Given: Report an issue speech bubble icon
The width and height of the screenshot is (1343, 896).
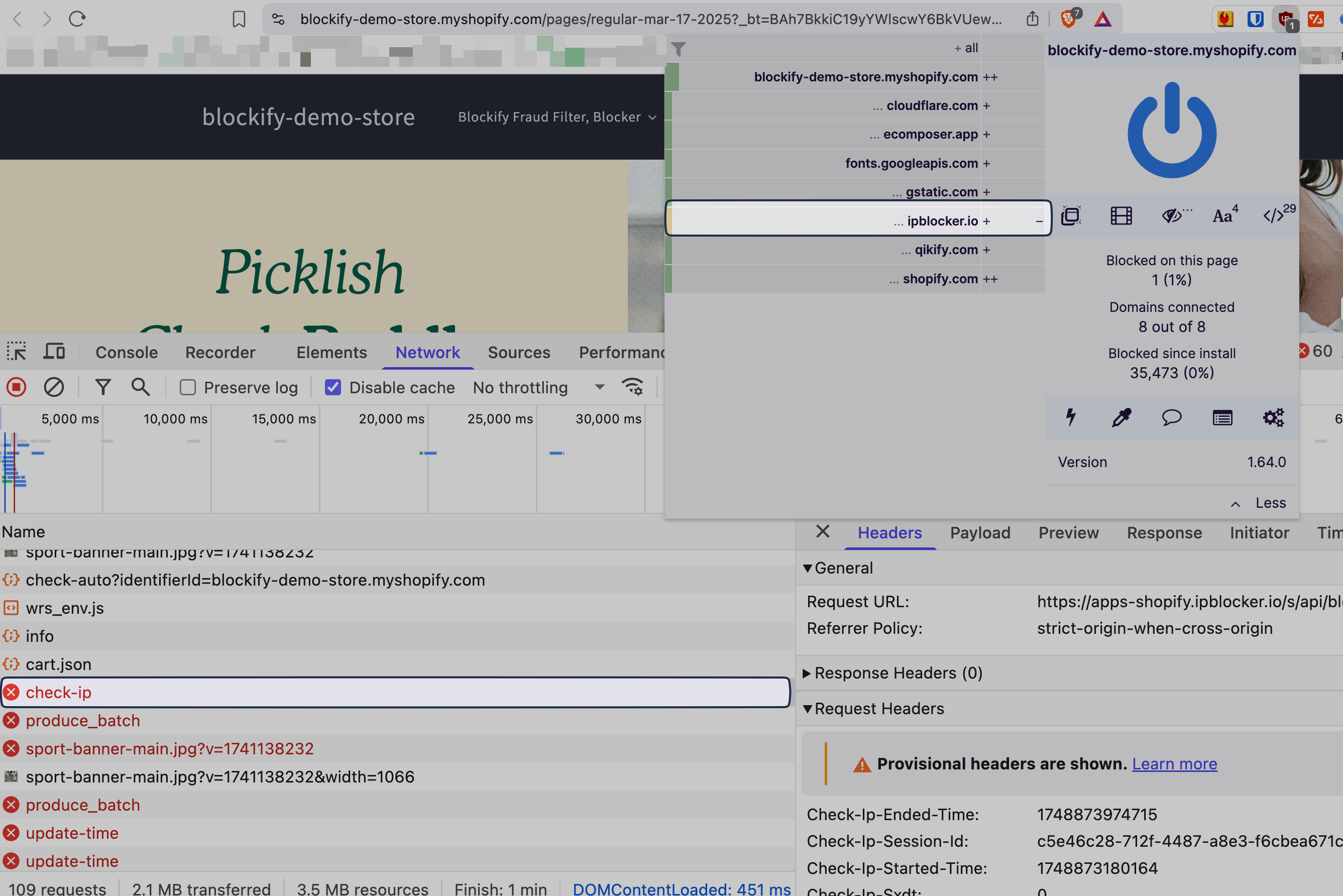Looking at the screenshot, I should tap(1172, 417).
